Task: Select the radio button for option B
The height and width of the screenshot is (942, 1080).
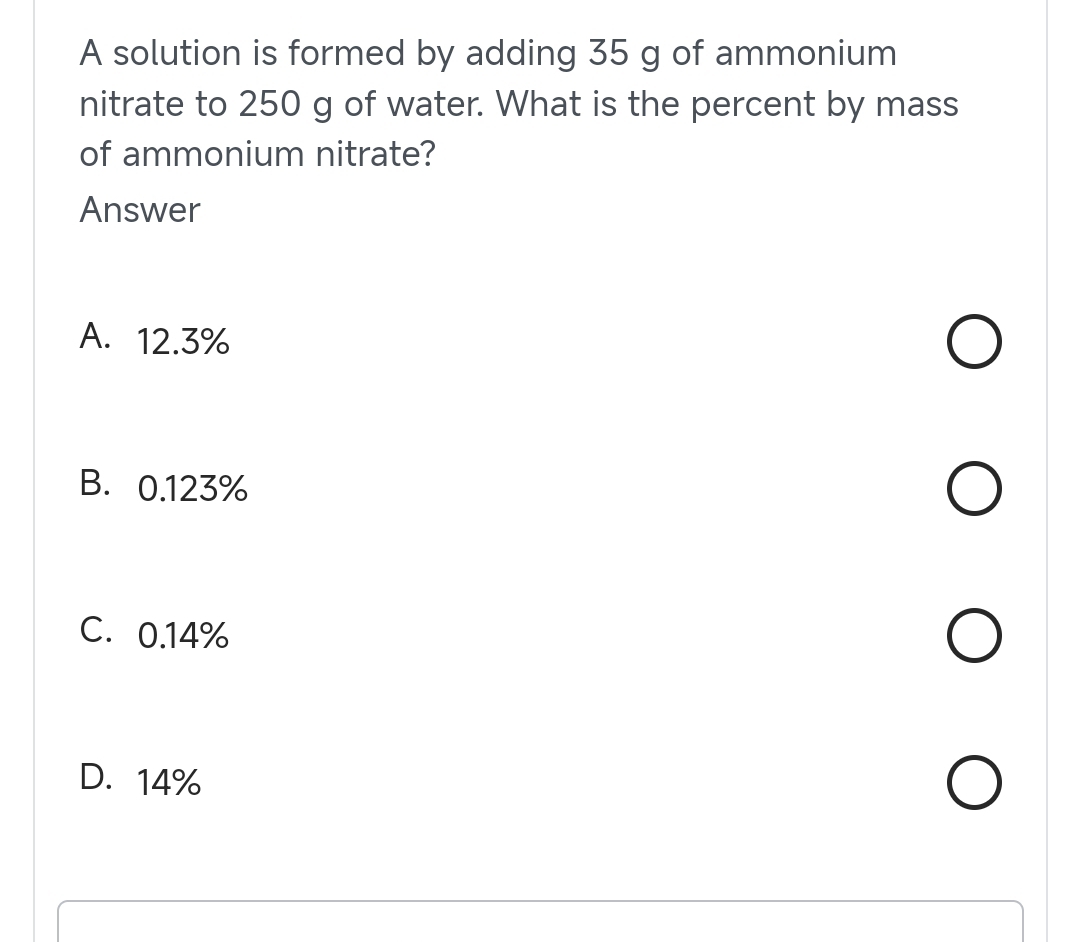Action: click(x=974, y=488)
